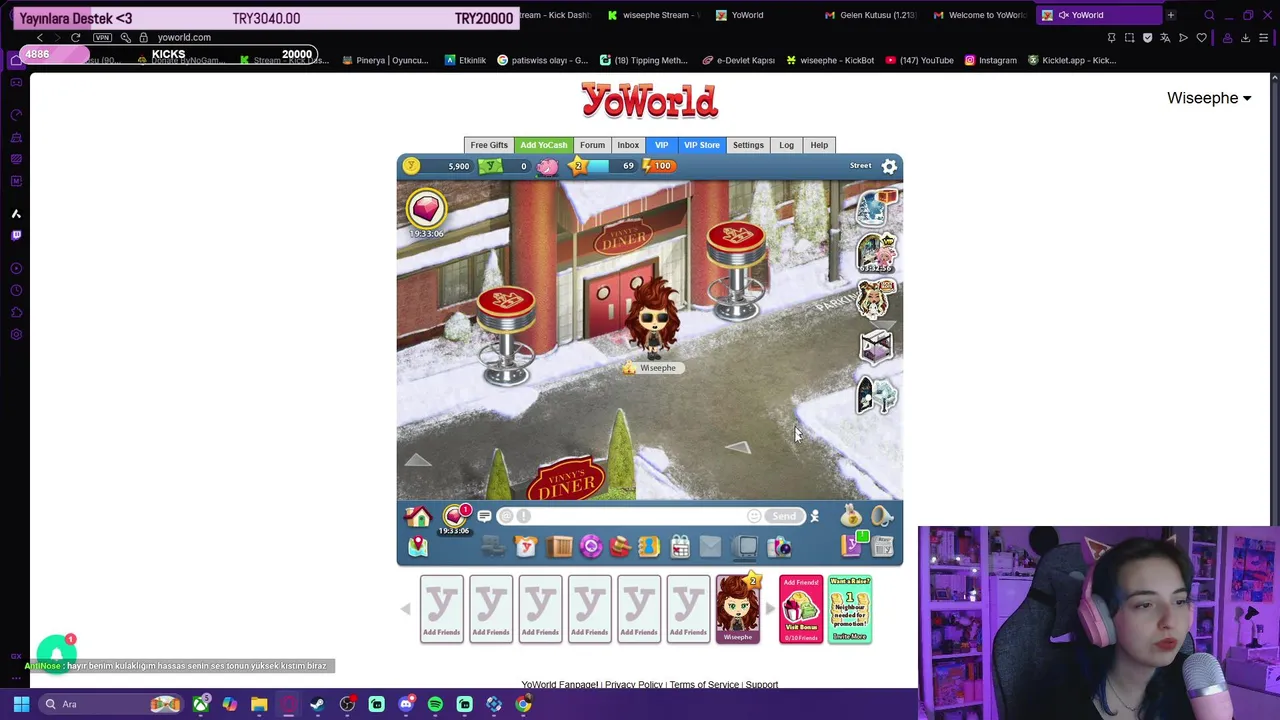Show next friends with right arrow
1280x720 pixels.
click(x=769, y=609)
